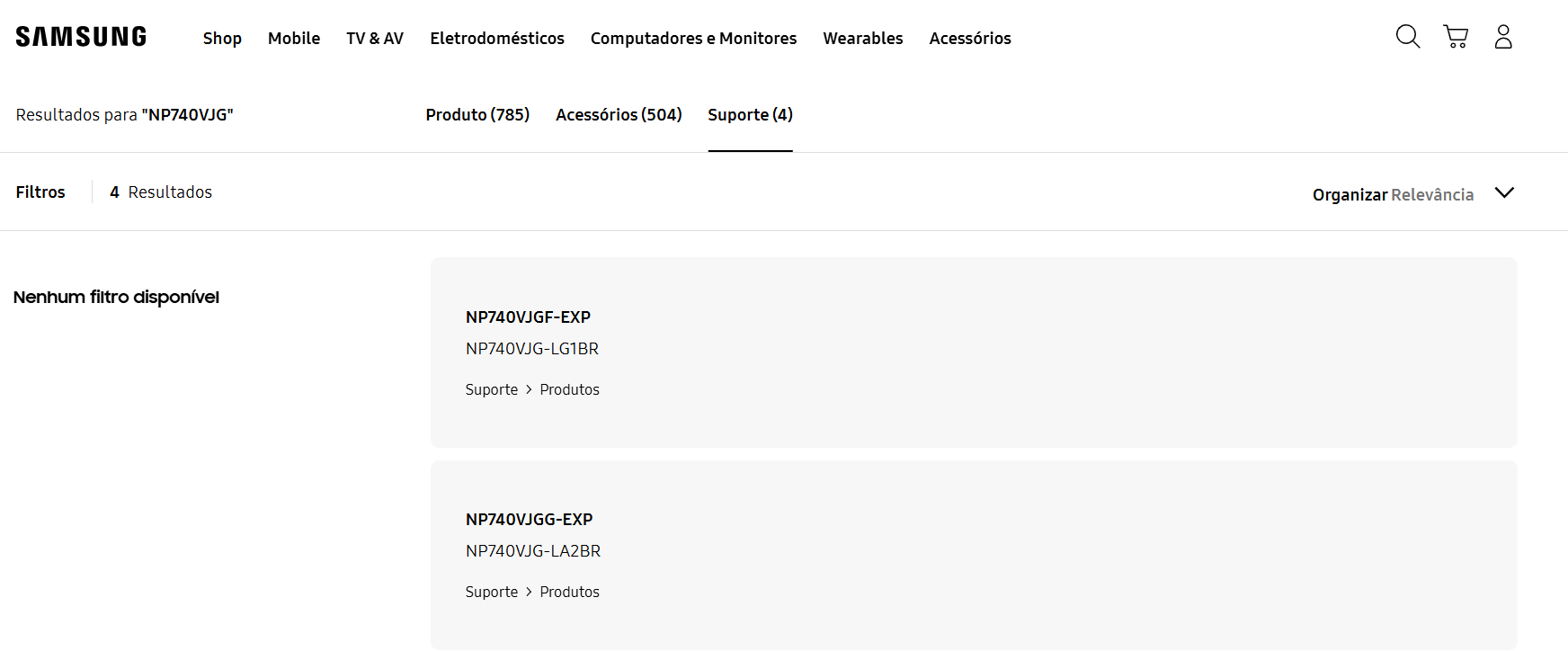Switch to the Produto (785) tab
1568x651 pixels.
coord(477,115)
